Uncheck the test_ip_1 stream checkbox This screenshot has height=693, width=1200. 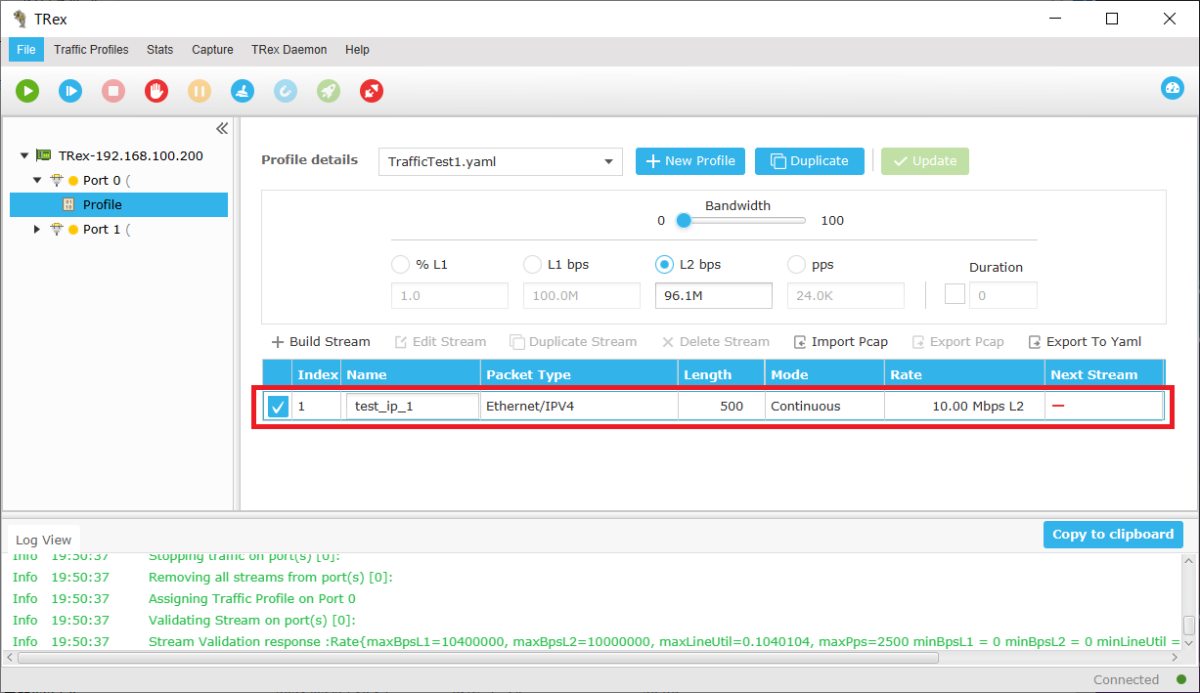tap(278, 406)
